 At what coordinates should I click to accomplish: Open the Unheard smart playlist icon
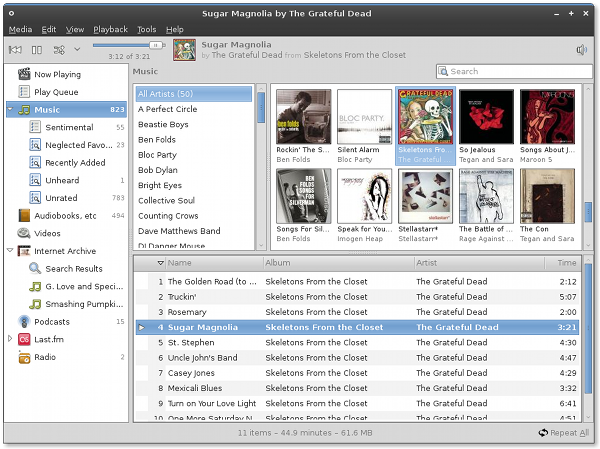click(35, 180)
